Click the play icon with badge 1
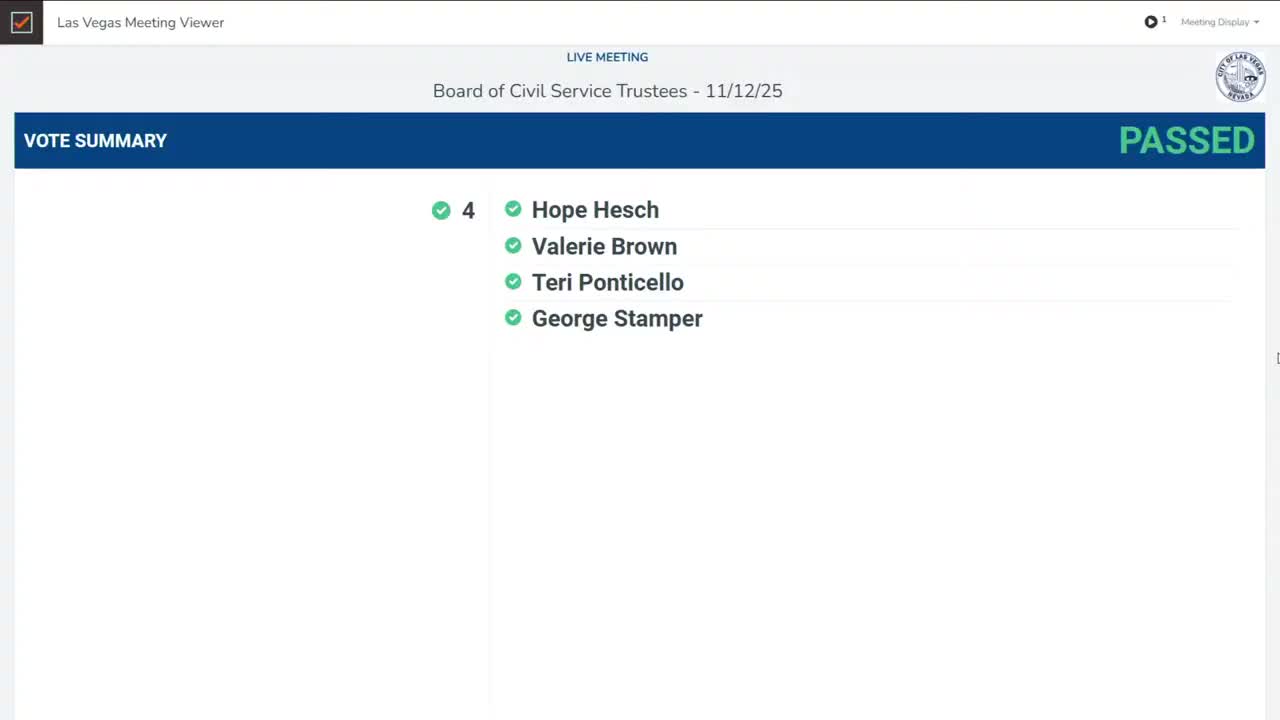The image size is (1280, 720). click(1150, 21)
